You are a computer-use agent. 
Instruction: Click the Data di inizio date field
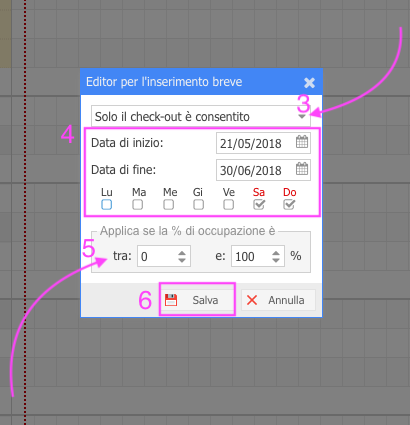[263, 143]
